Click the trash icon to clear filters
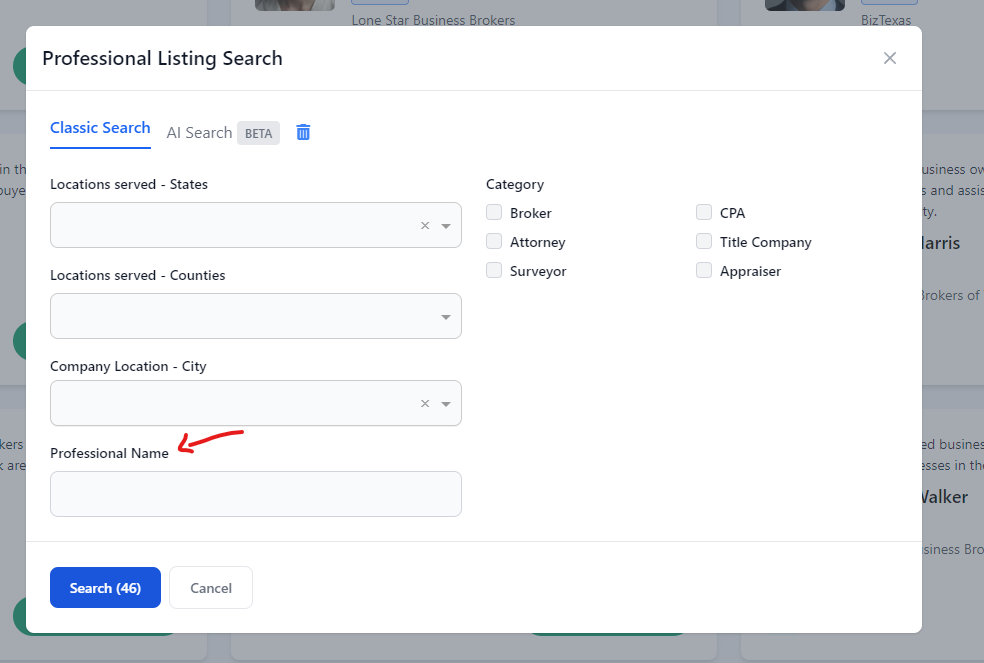This screenshot has width=984, height=663. [303, 132]
